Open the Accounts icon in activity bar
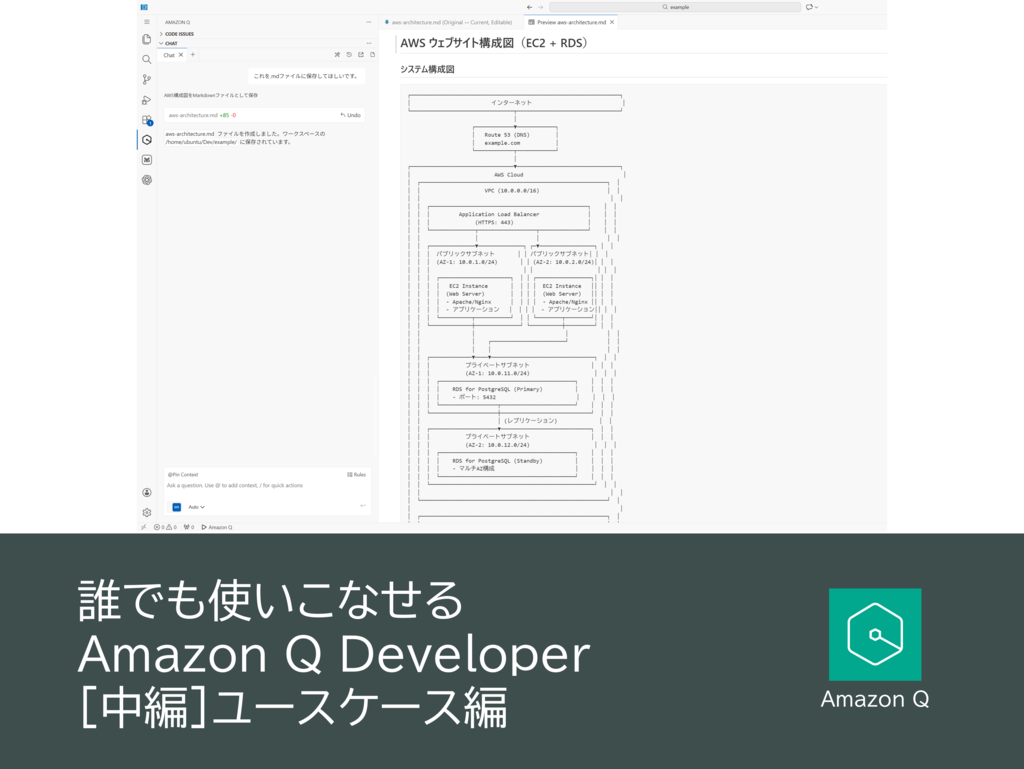This screenshot has height=769, width=1024. pos(147,492)
